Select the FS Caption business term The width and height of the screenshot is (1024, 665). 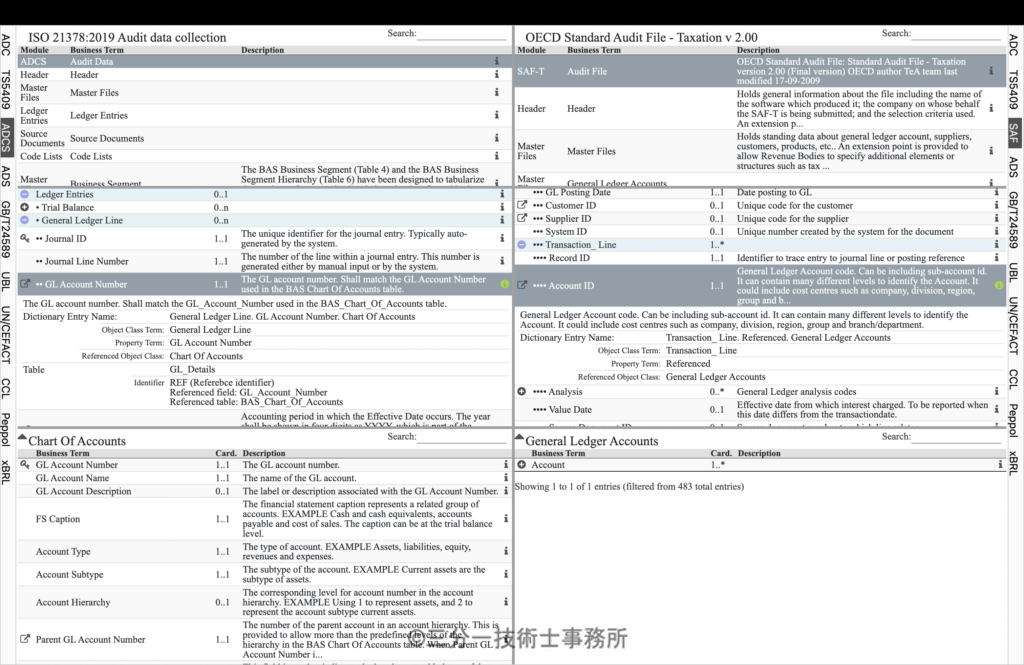pos(58,519)
